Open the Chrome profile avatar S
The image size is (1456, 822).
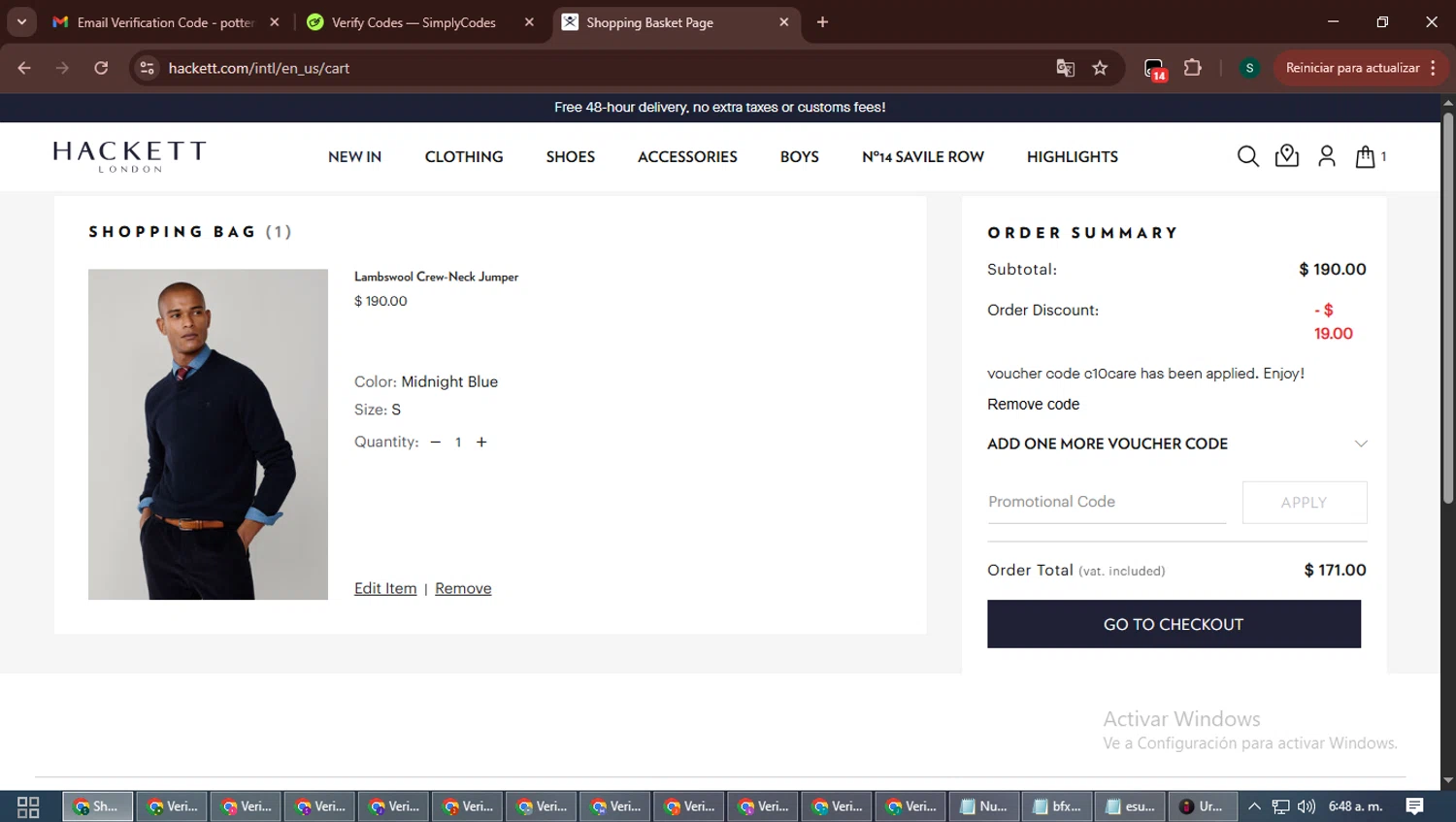click(1249, 68)
